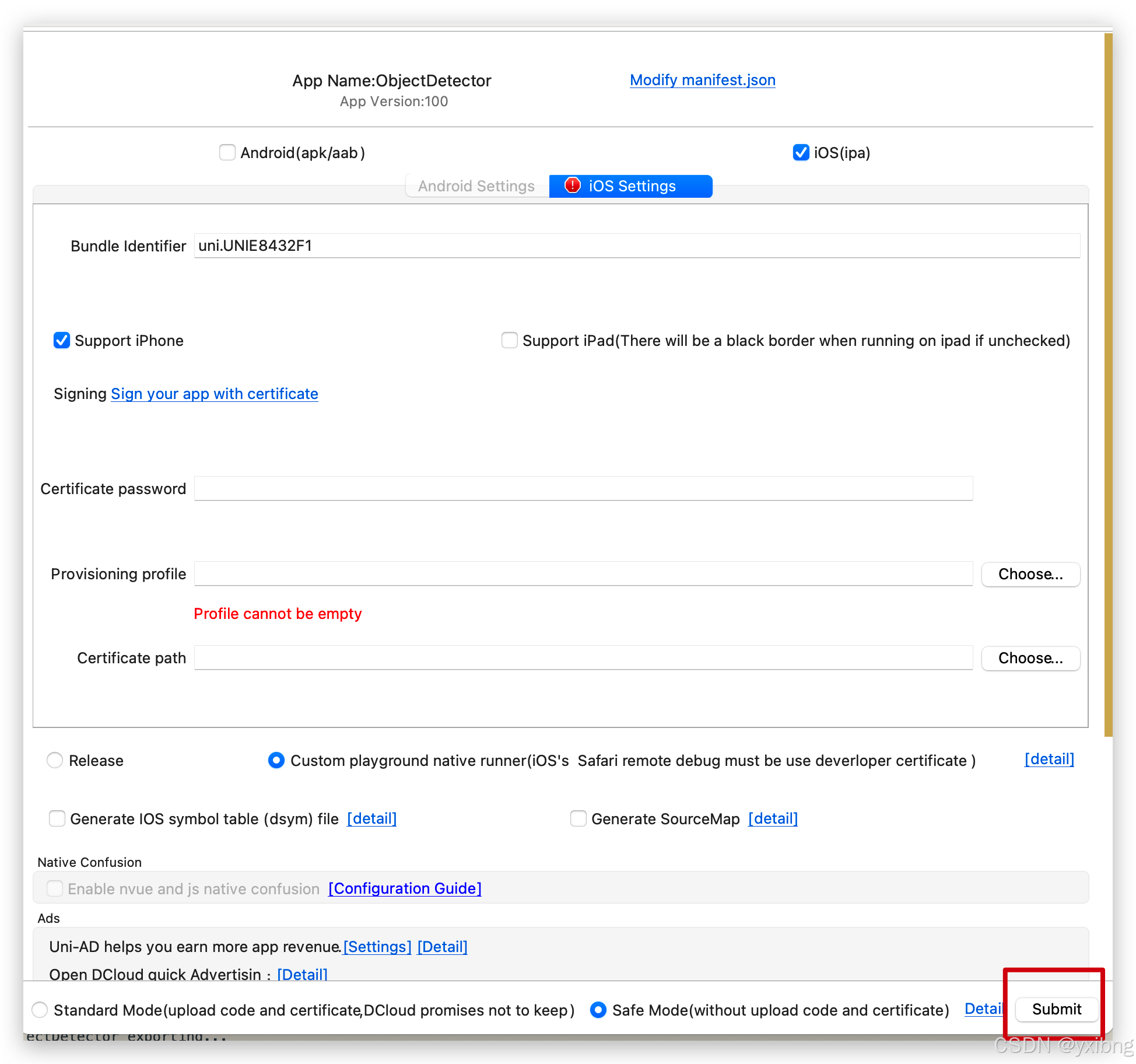Switch to Android Settings tab
This screenshot has height=1064, width=1136.
click(476, 186)
